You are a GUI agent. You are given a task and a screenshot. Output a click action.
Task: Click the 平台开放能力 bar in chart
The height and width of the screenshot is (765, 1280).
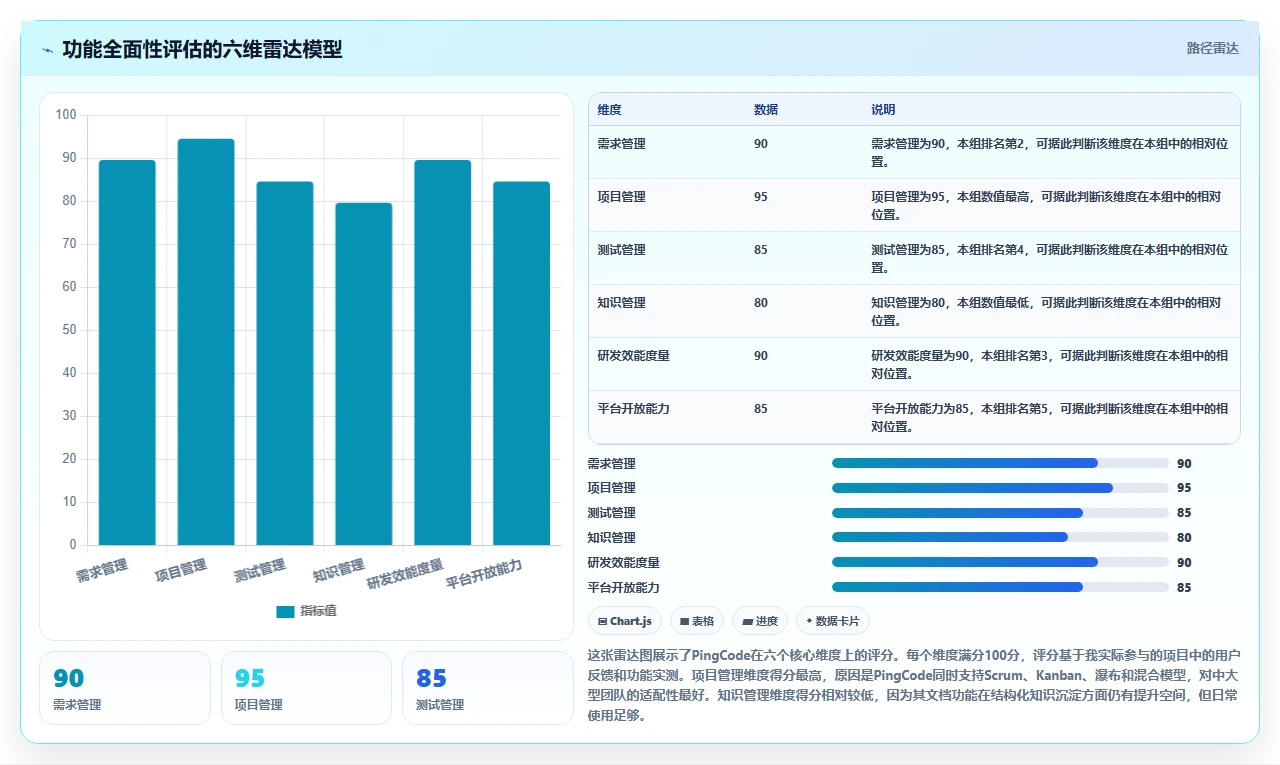point(522,363)
